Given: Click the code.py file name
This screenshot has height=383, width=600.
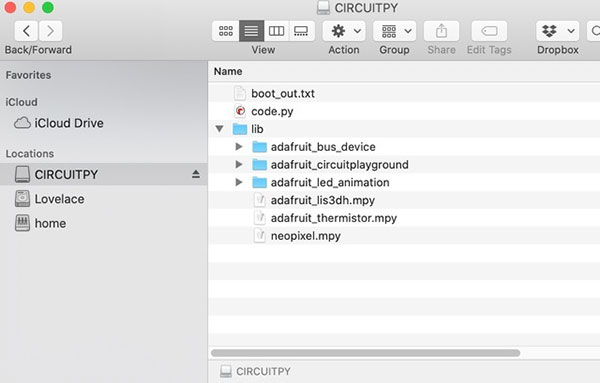Looking at the screenshot, I should 272,112.
